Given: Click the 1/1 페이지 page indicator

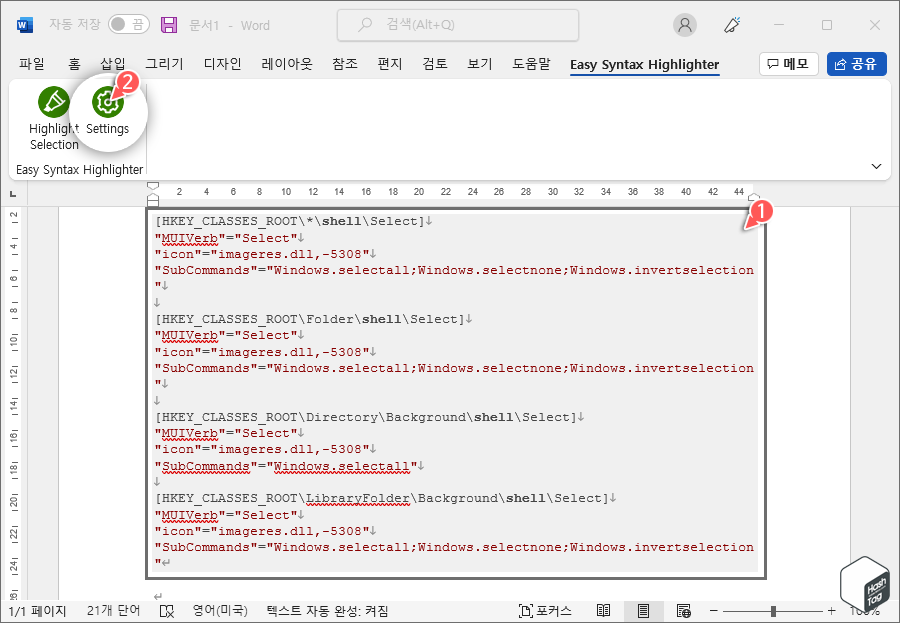Looking at the screenshot, I should pos(37,610).
